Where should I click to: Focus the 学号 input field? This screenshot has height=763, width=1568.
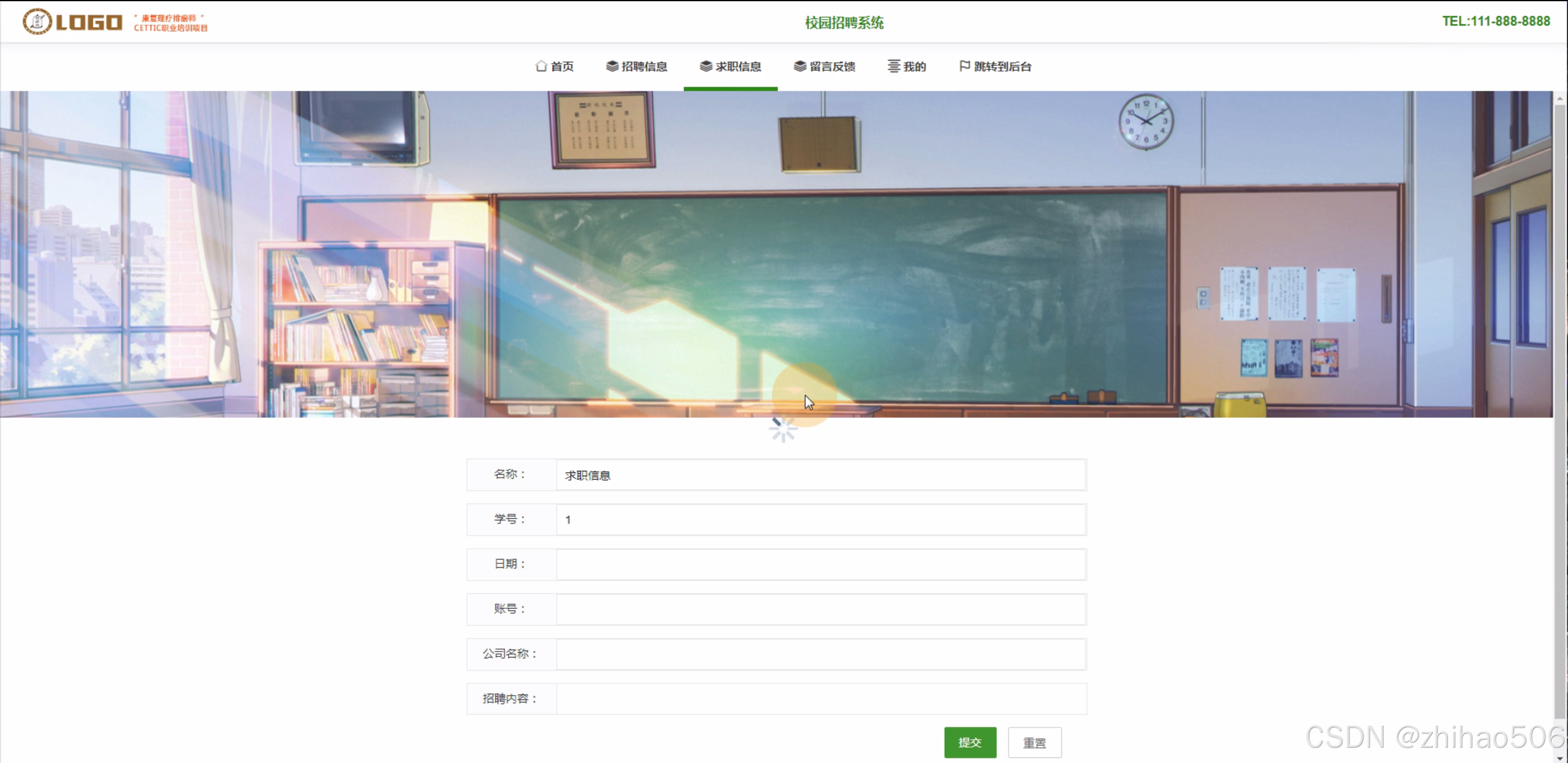pos(820,520)
